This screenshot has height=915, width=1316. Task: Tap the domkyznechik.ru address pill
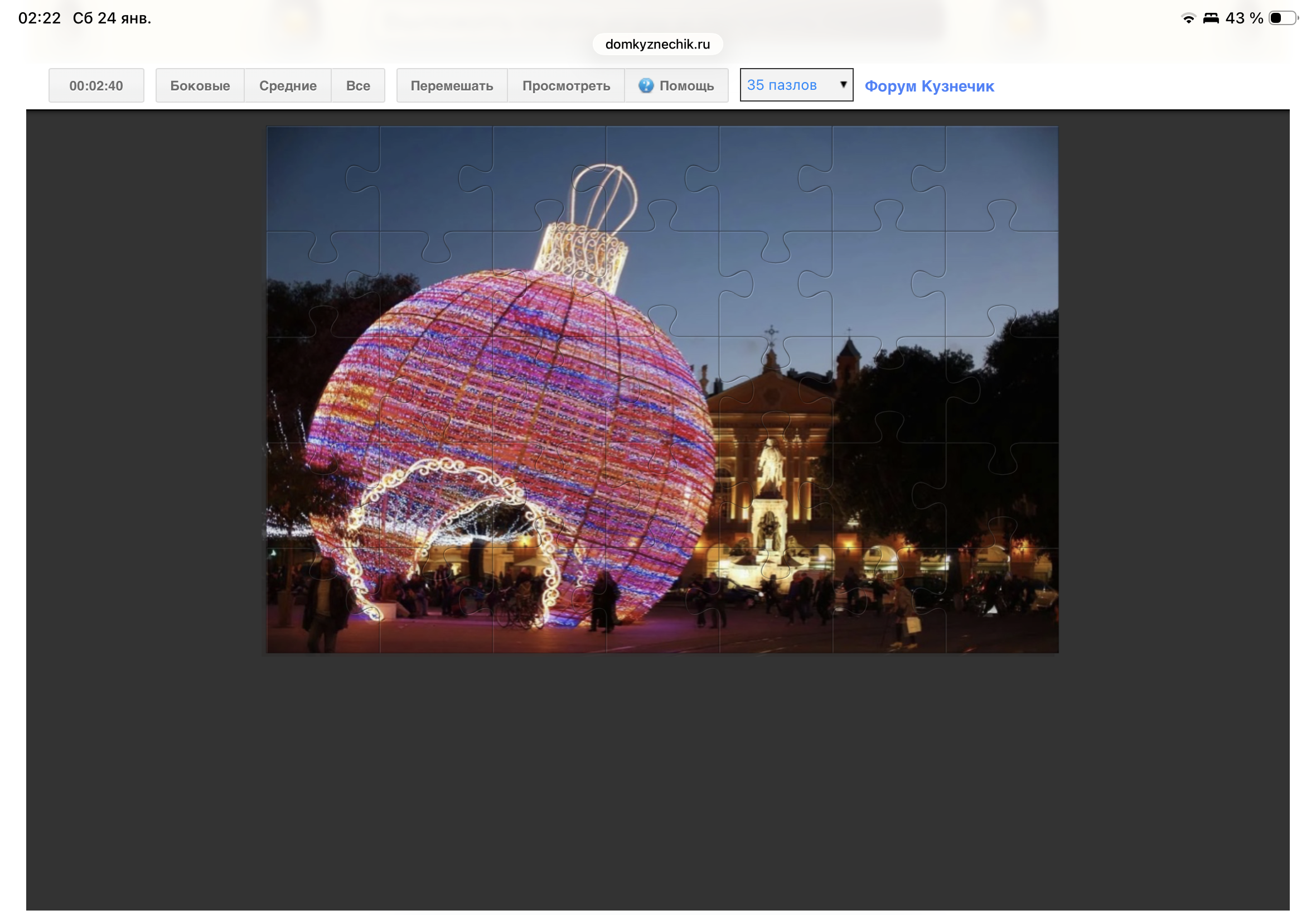tap(657, 44)
